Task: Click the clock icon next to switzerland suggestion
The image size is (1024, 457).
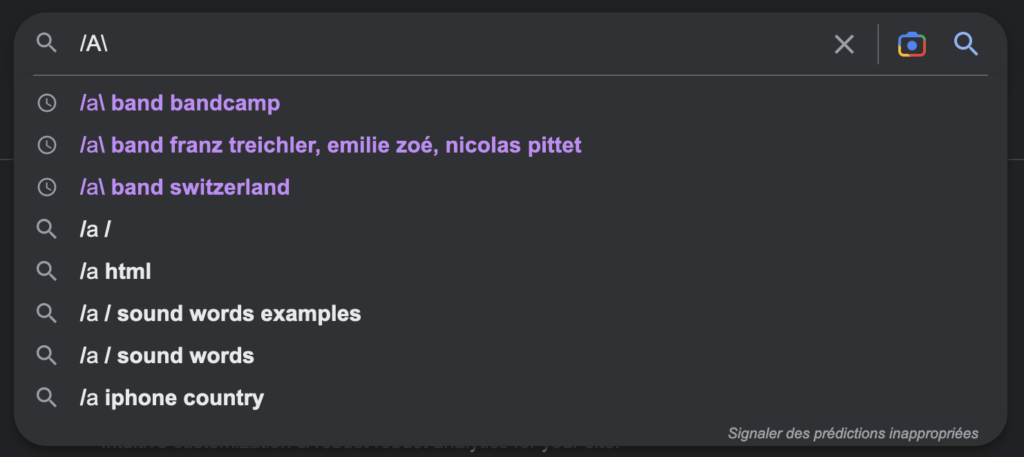Action: tap(46, 187)
